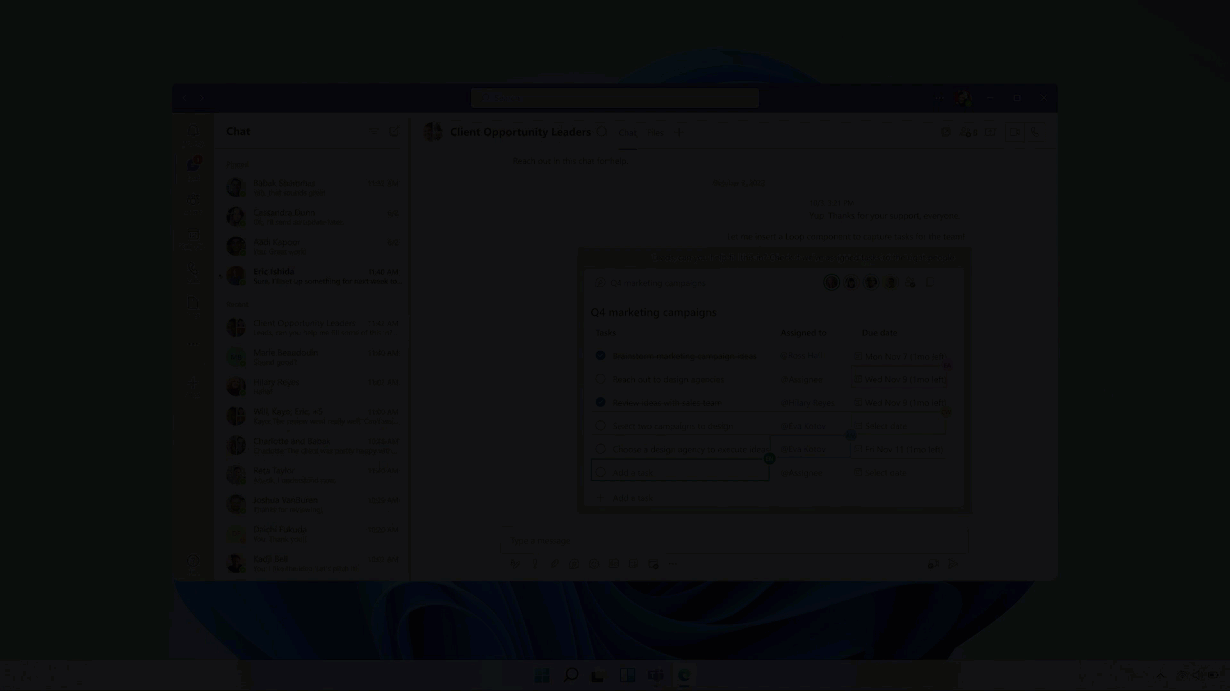The image size is (1230, 691).
Task: Switch to the Chat tab in header
Action: [x=627, y=132]
